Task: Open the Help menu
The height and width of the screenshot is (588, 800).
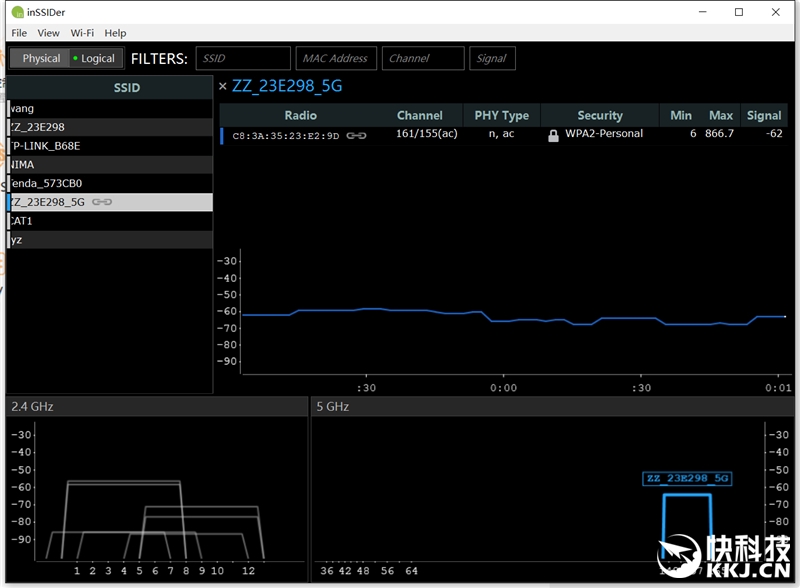Action: pyautogui.click(x=115, y=33)
